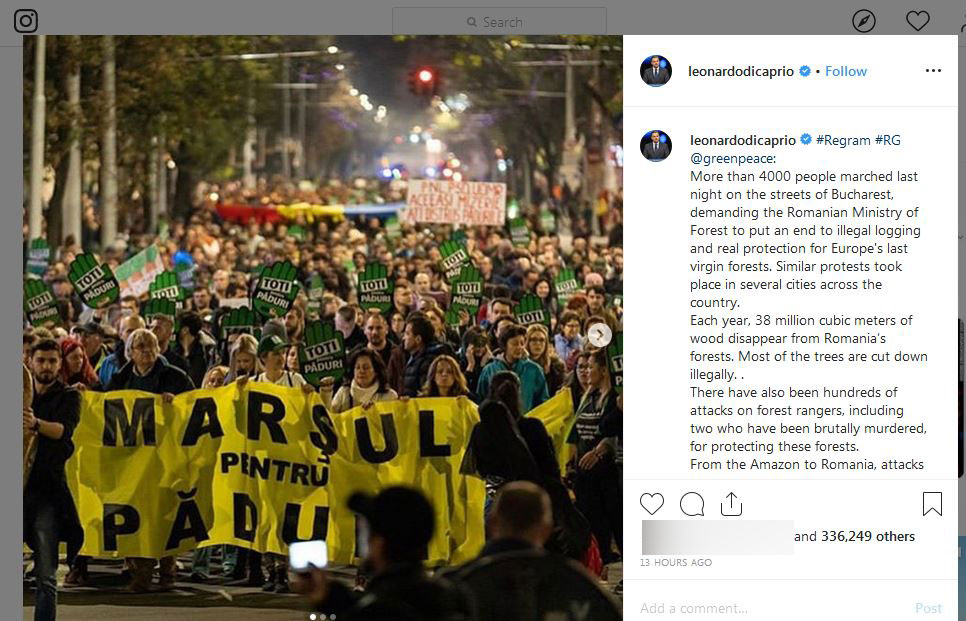Click the header profile avatar thumbnail
966x621 pixels.
656,71
